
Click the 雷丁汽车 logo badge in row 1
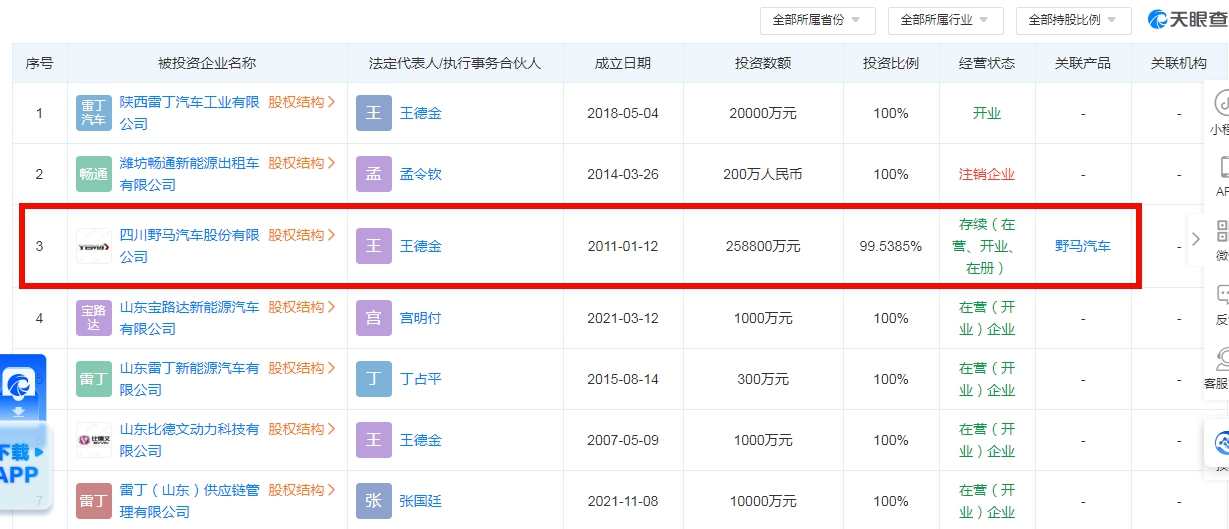pos(95,113)
